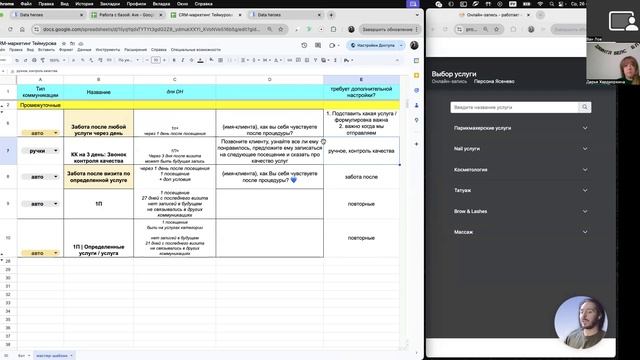The height and width of the screenshot is (360, 640).
Task: Select the 'Промежуточные' yellow row cell
Action: pyautogui.click(x=40, y=105)
